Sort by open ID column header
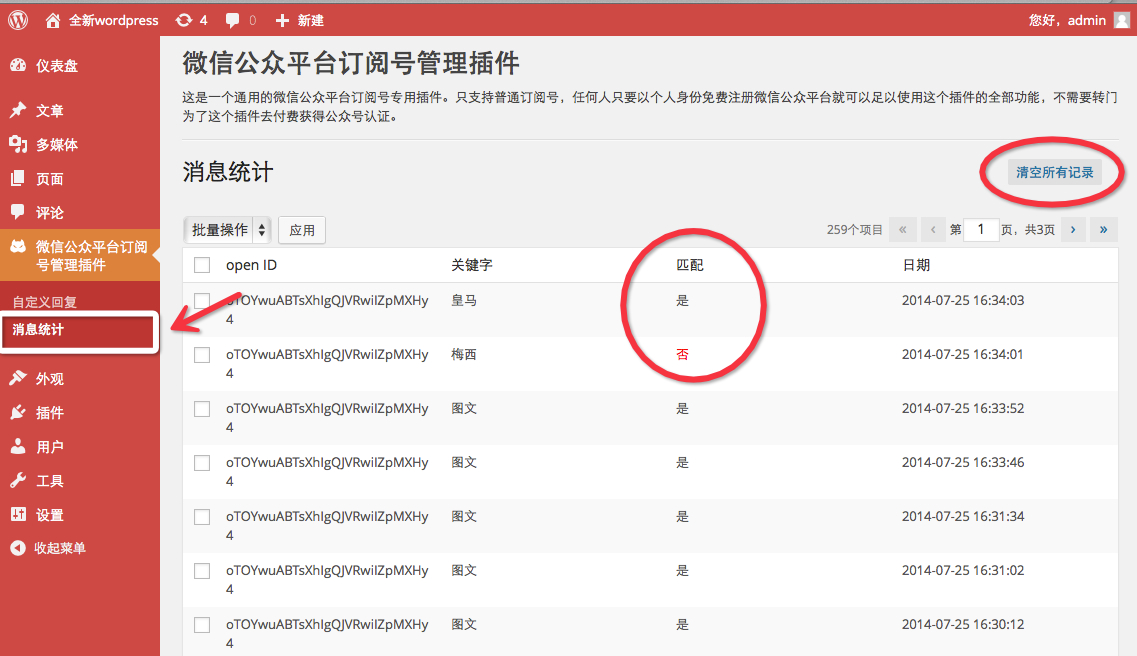 tap(252, 265)
